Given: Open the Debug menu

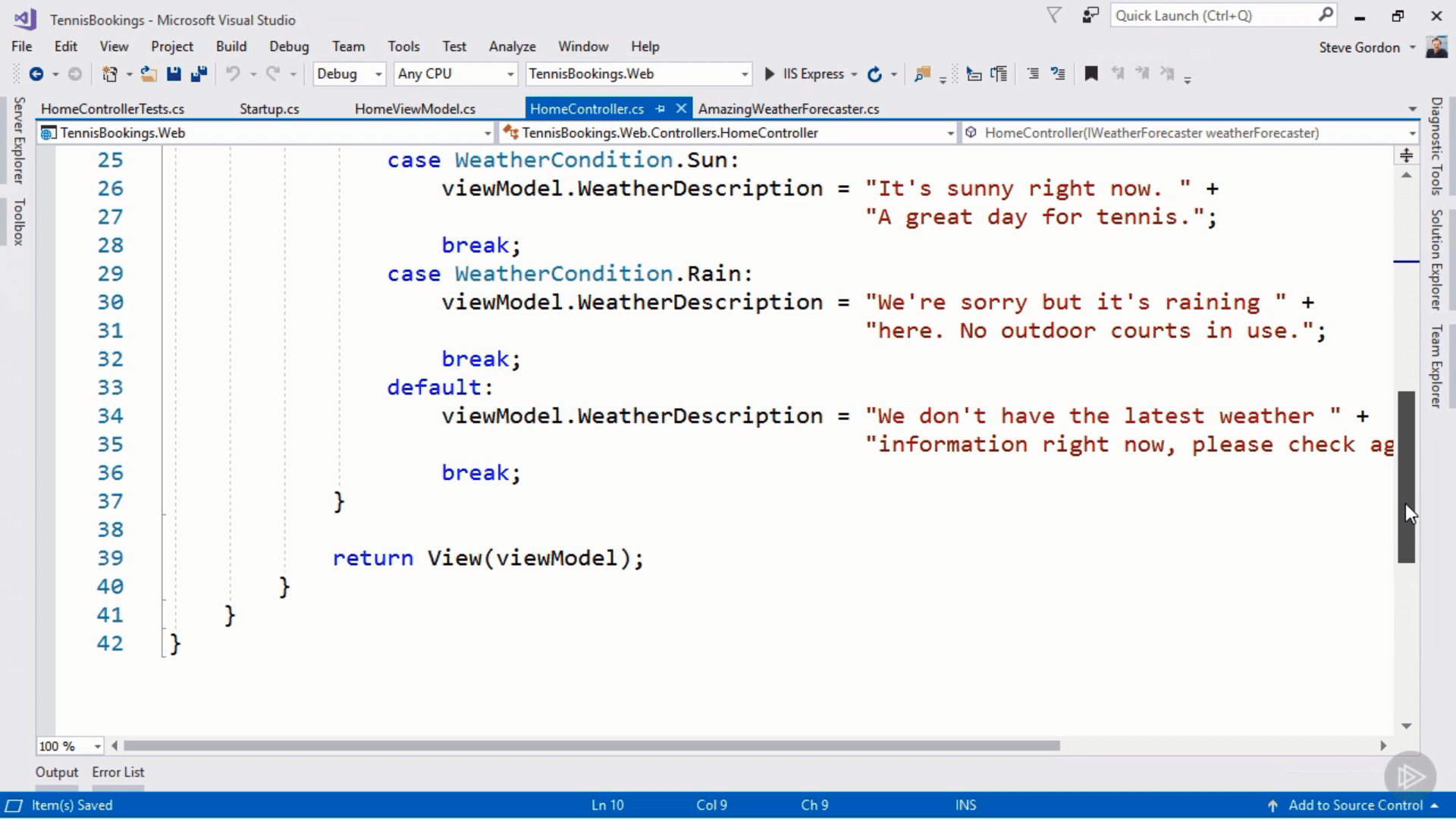Looking at the screenshot, I should [x=289, y=46].
